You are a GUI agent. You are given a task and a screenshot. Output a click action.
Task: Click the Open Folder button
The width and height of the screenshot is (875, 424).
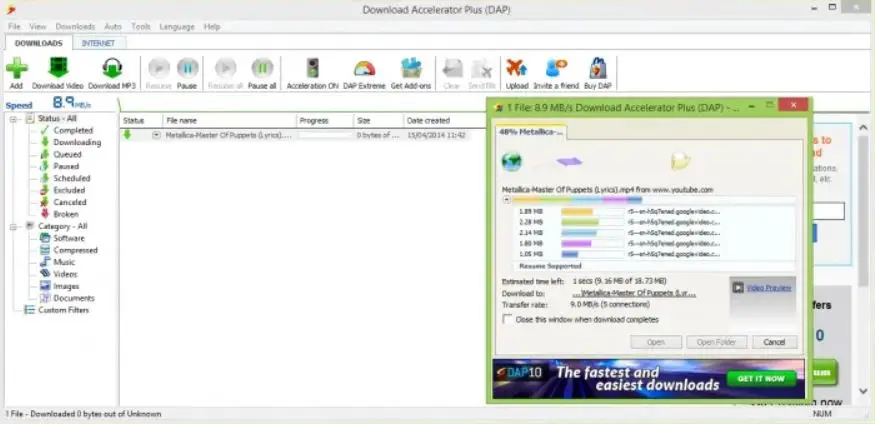pyautogui.click(x=717, y=342)
